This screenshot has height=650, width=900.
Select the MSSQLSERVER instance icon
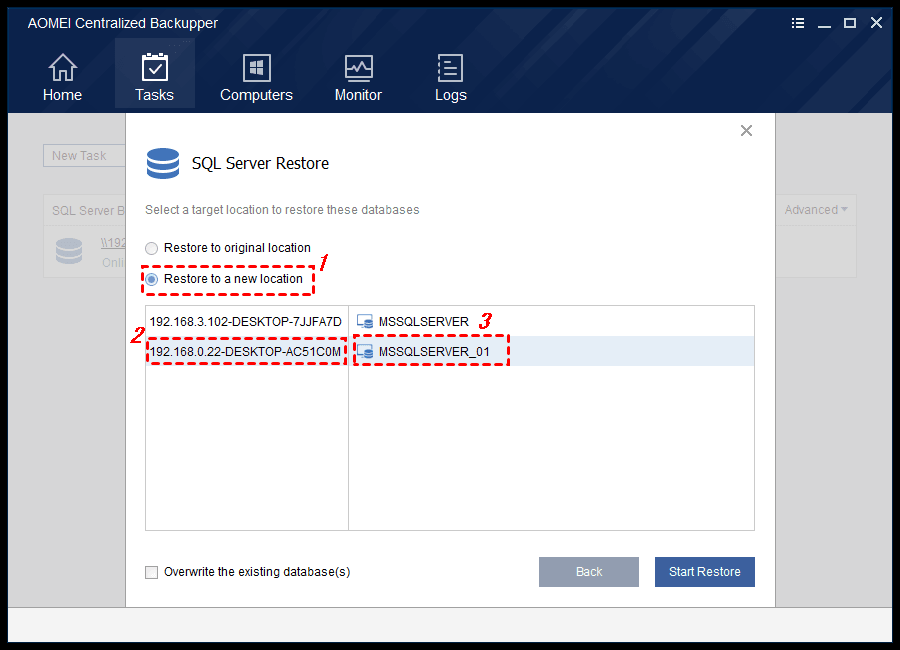coord(366,321)
